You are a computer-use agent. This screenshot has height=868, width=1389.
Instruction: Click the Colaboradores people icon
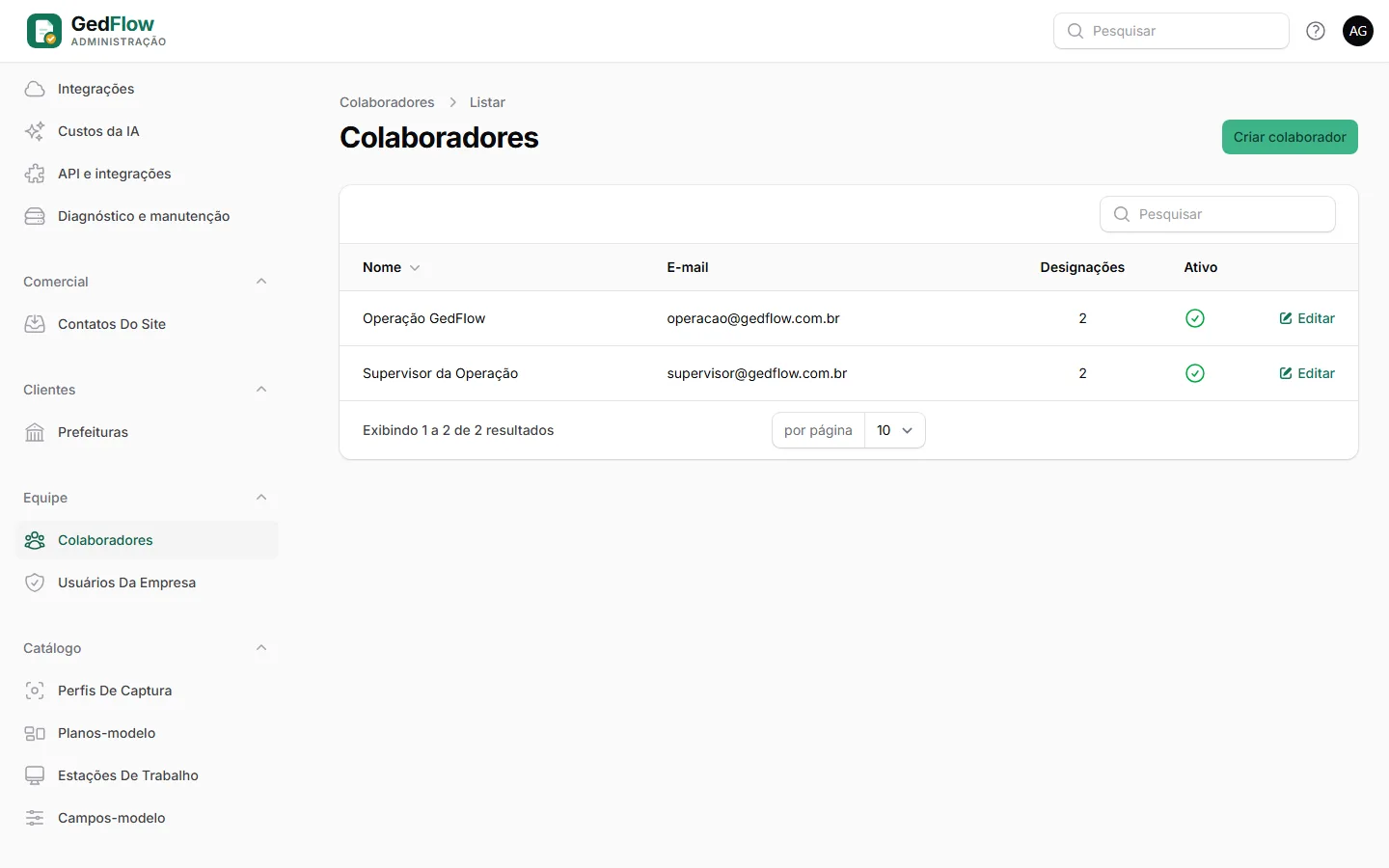35,540
